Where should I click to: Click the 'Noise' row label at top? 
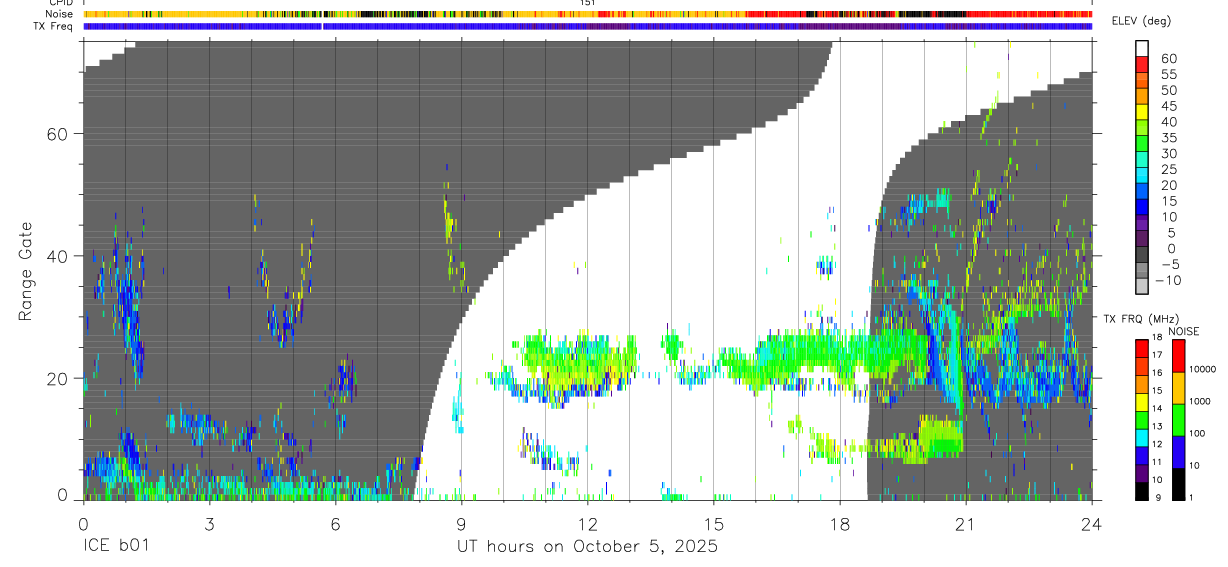point(59,14)
